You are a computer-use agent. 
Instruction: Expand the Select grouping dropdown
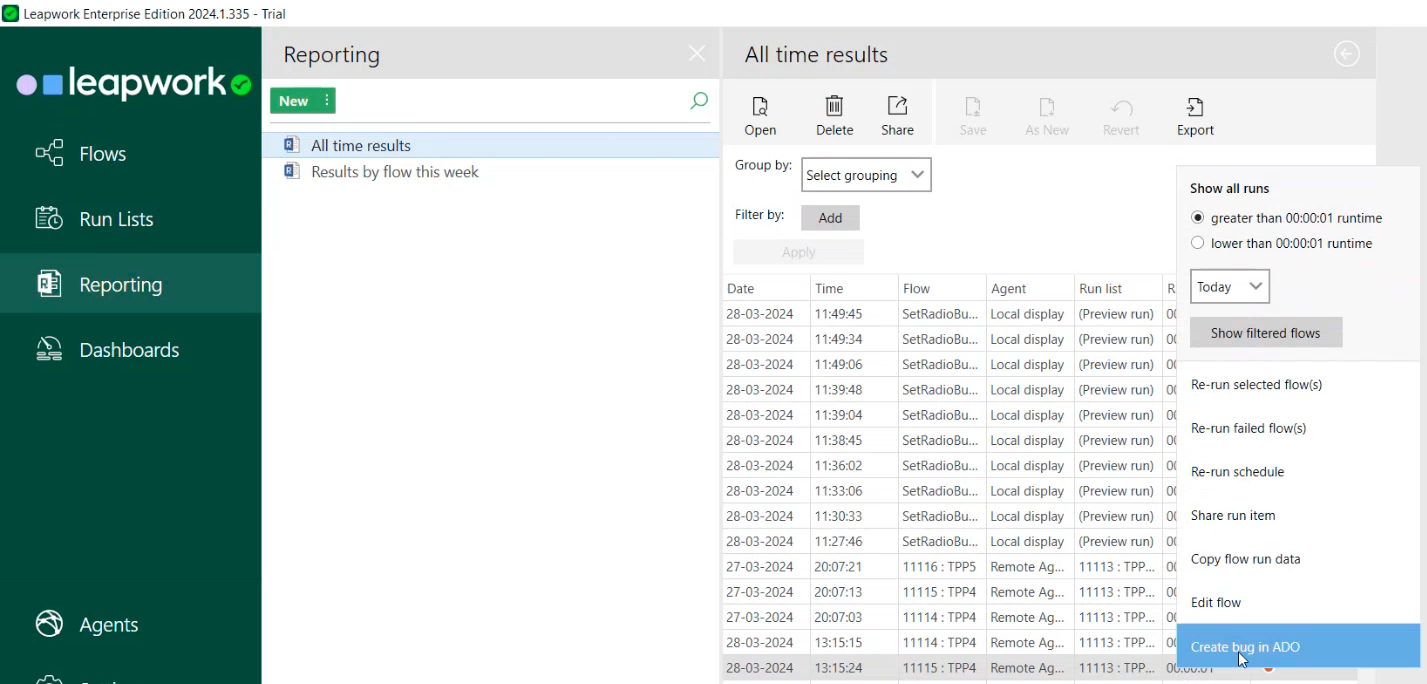point(866,175)
